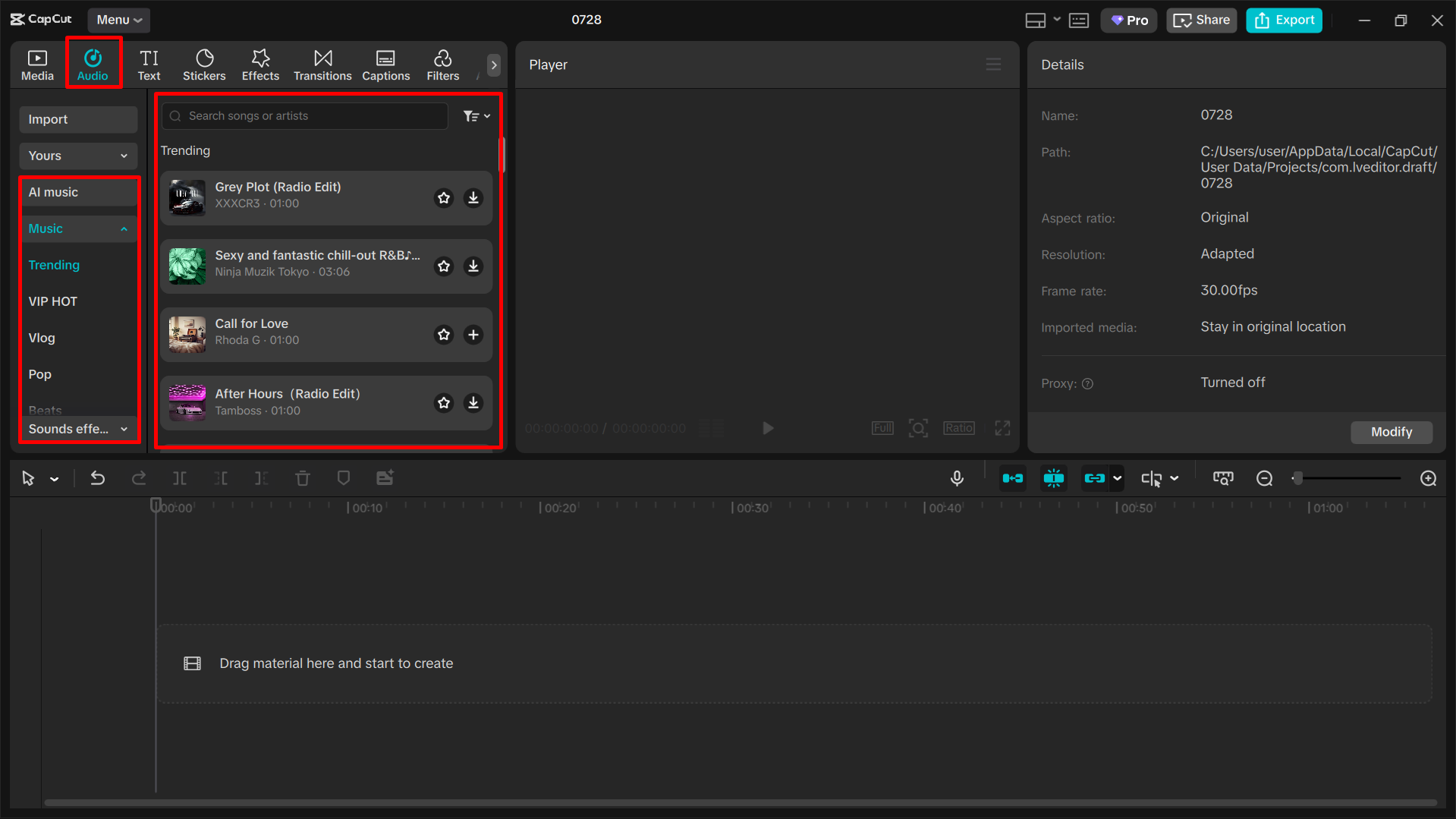1456x819 pixels.
Task: Open the Media tab
Action: pos(37,65)
